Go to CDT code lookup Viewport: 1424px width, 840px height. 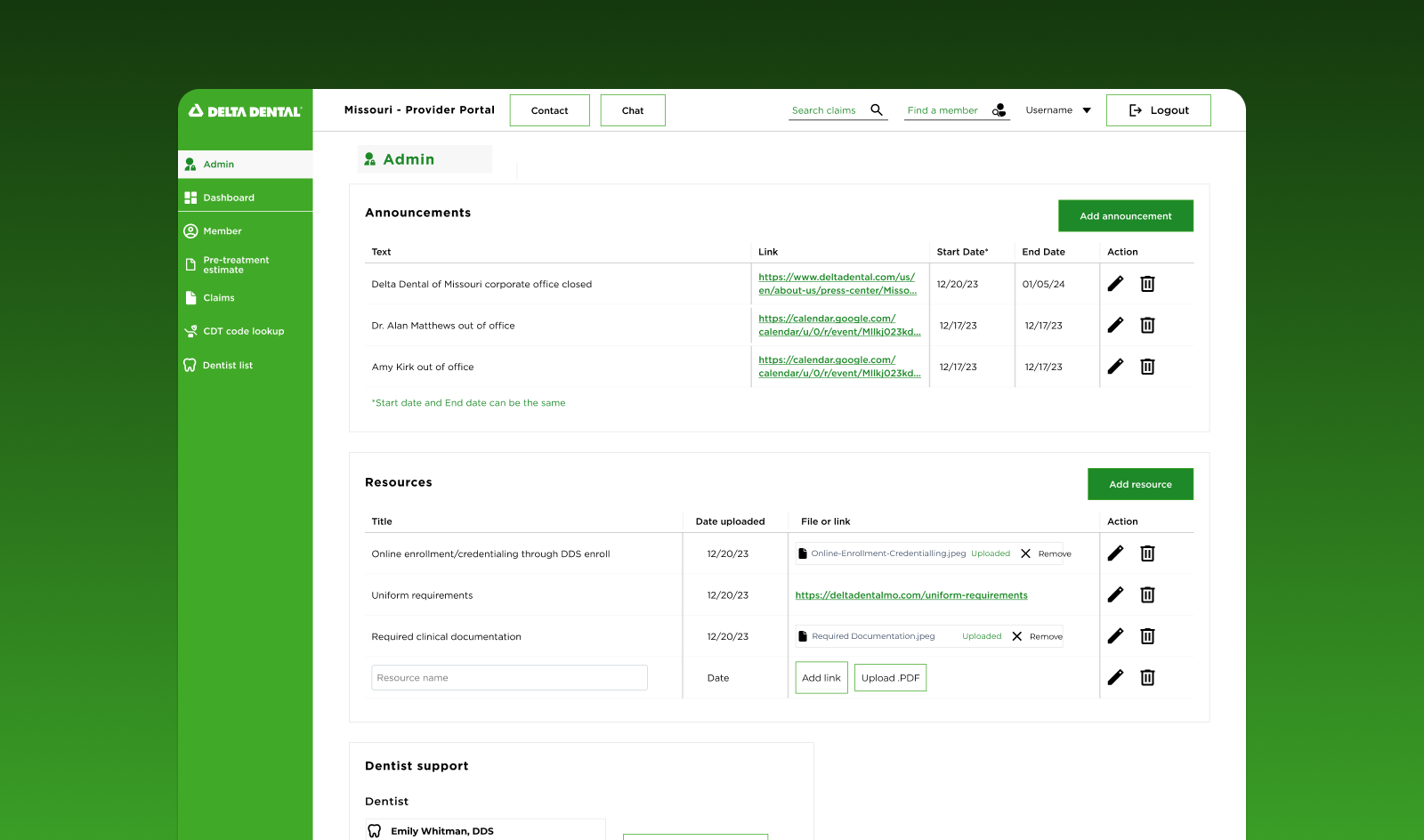click(243, 331)
